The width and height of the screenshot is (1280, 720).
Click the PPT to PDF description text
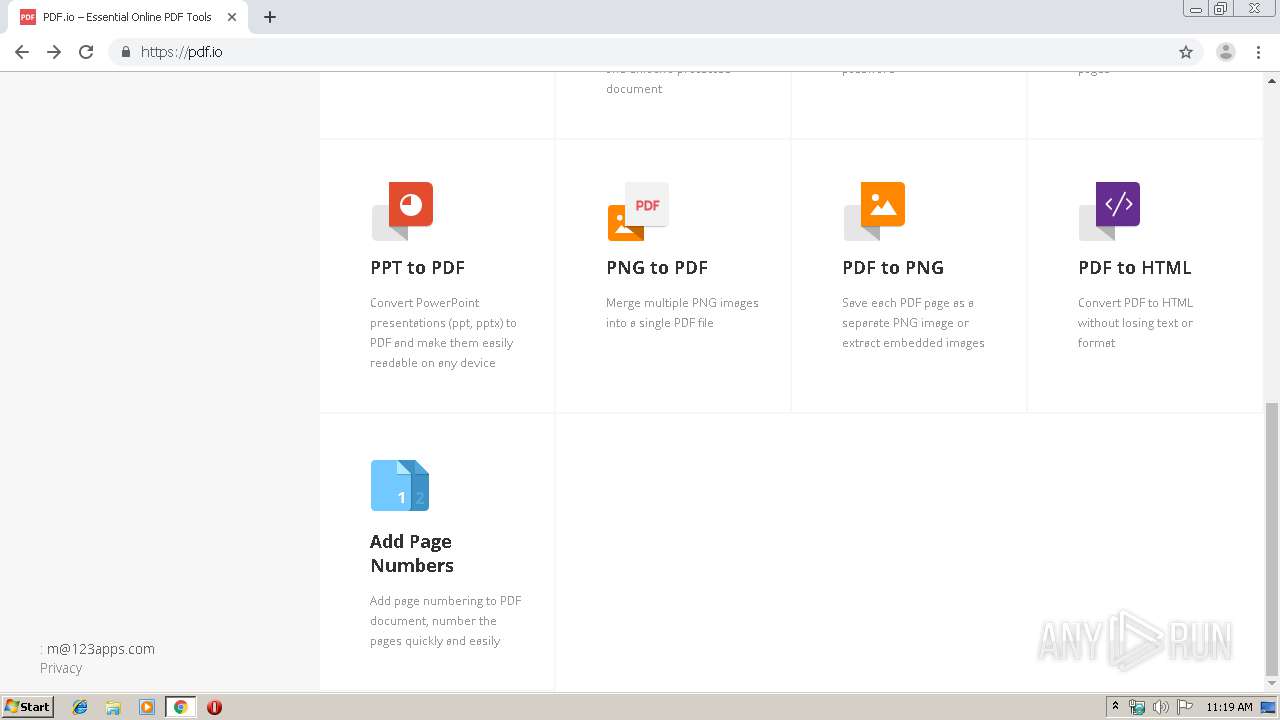pyautogui.click(x=443, y=332)
